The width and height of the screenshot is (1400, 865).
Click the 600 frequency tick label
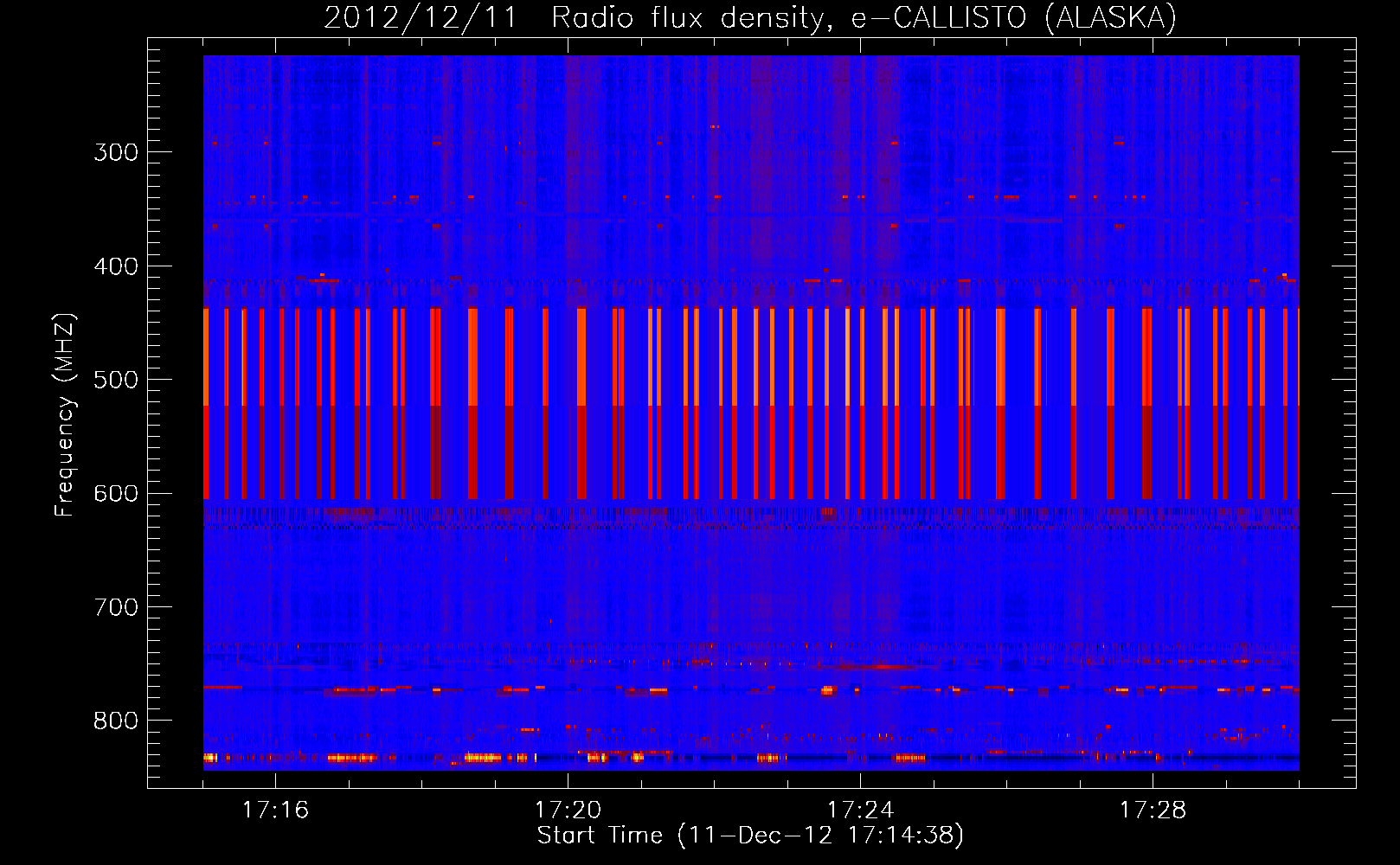click(x=116, y=494)
